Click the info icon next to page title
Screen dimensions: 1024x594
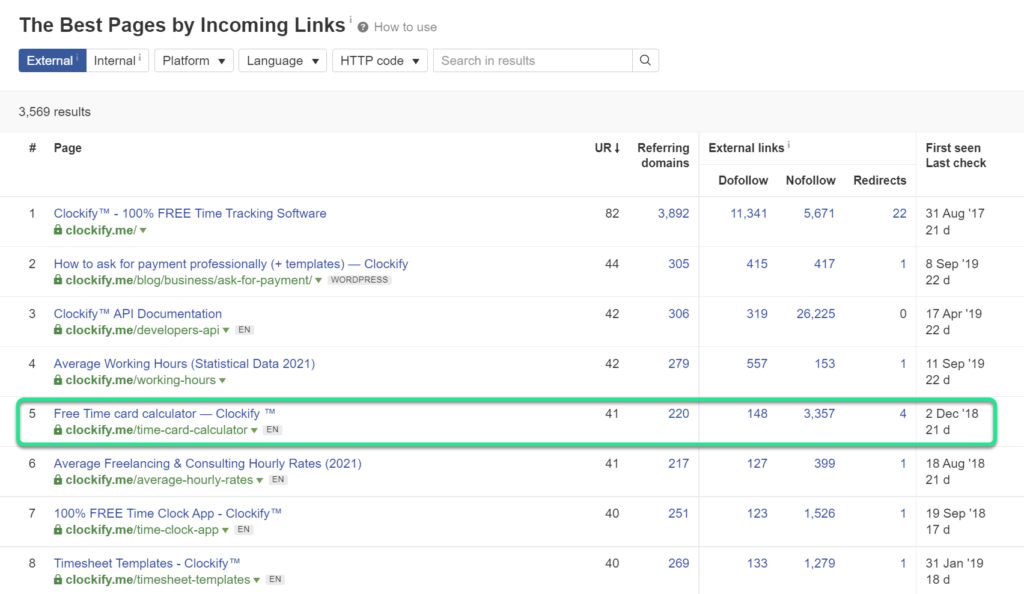coord(350,20)
